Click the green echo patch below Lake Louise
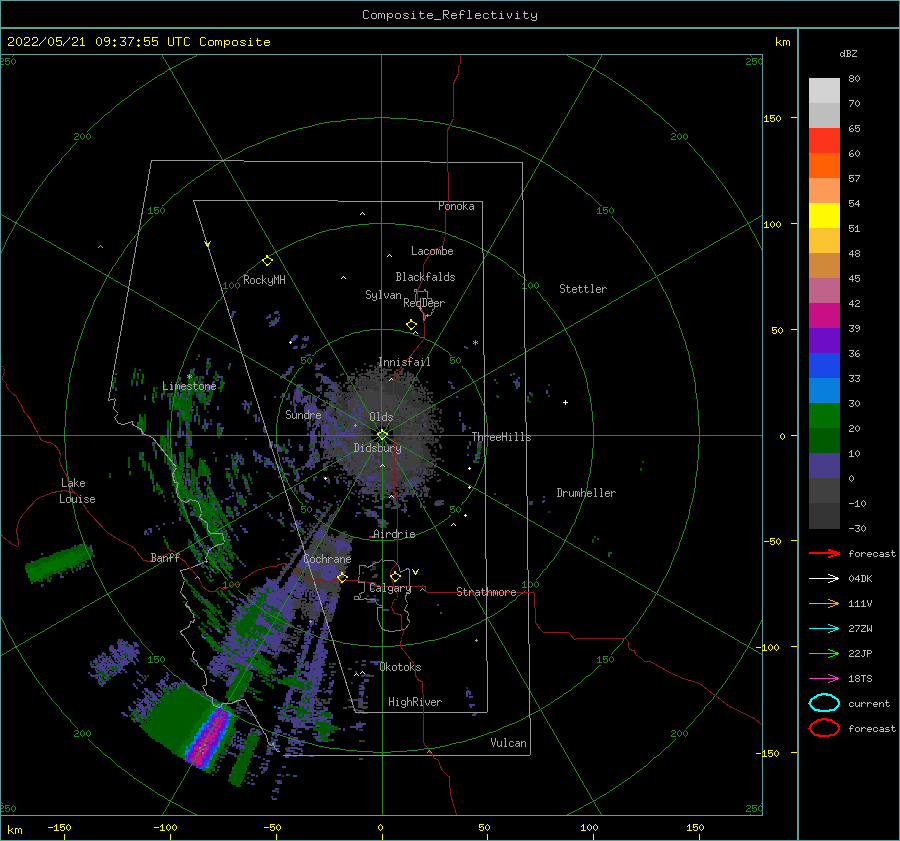This screenshot has height=841, width=900. tap(59, 563)
